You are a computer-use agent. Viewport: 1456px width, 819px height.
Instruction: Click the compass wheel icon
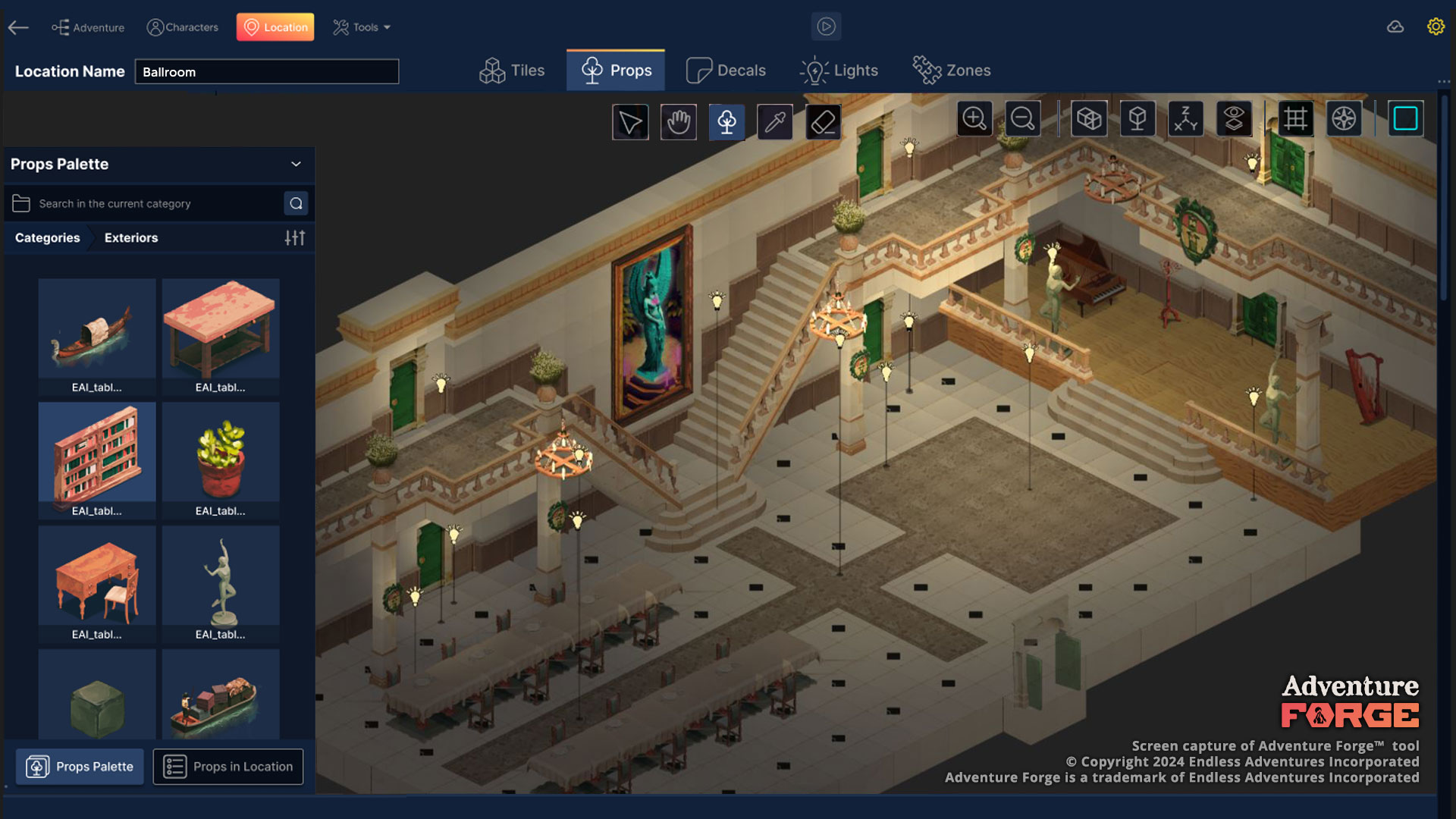click(x=1344, y=118)
